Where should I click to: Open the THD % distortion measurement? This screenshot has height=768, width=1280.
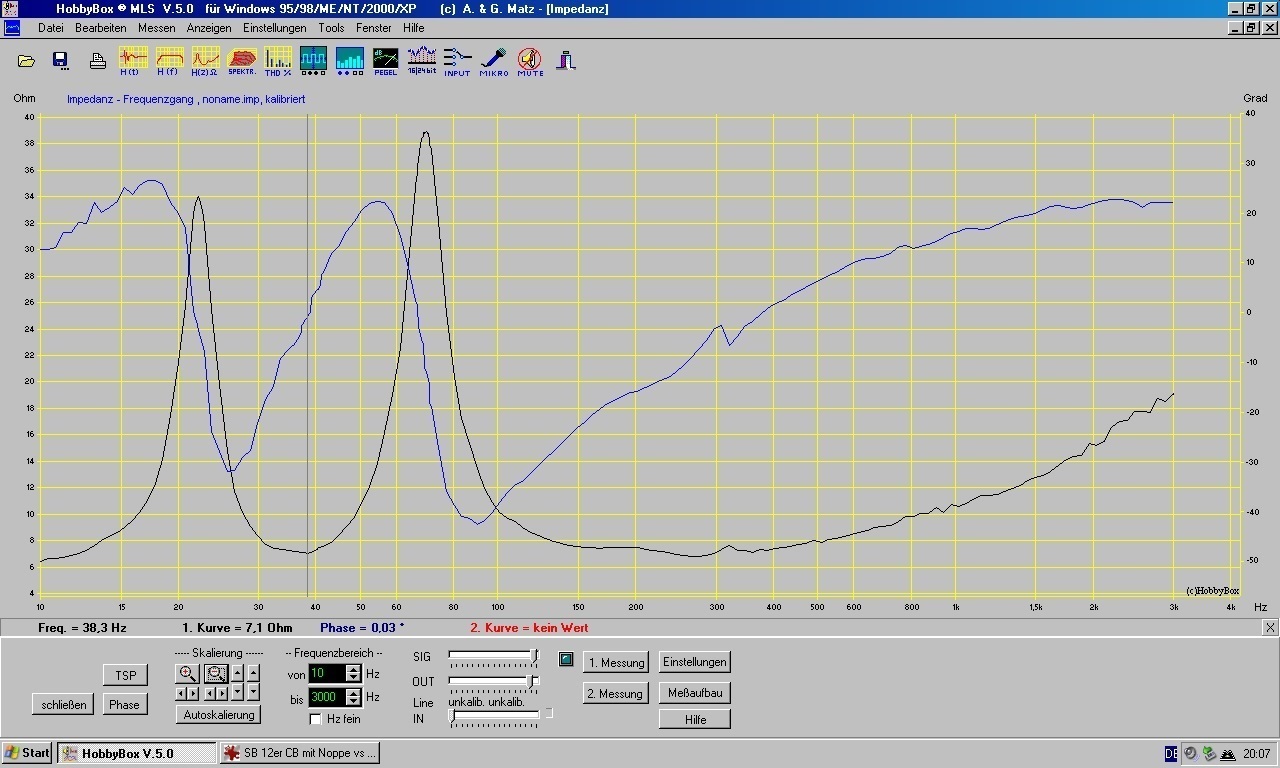(x=278, y=60)
